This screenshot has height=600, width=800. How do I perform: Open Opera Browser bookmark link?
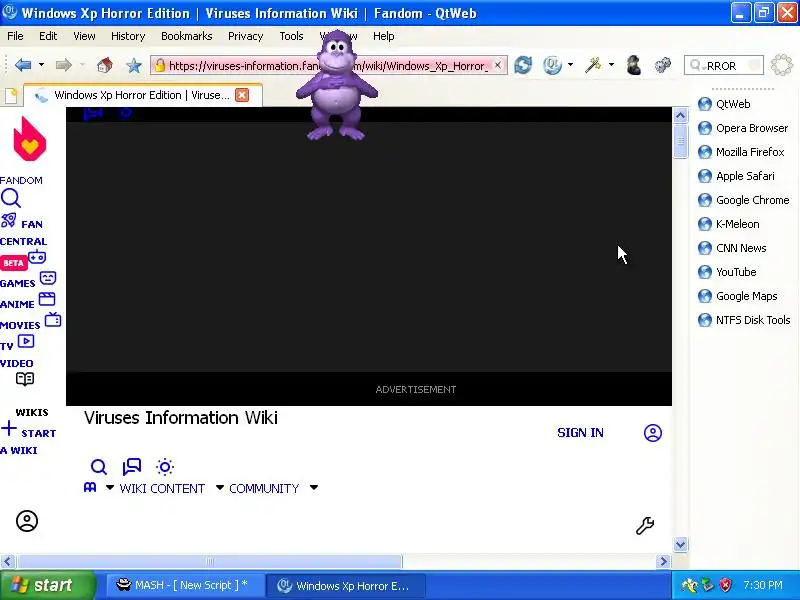coord(743,128)
